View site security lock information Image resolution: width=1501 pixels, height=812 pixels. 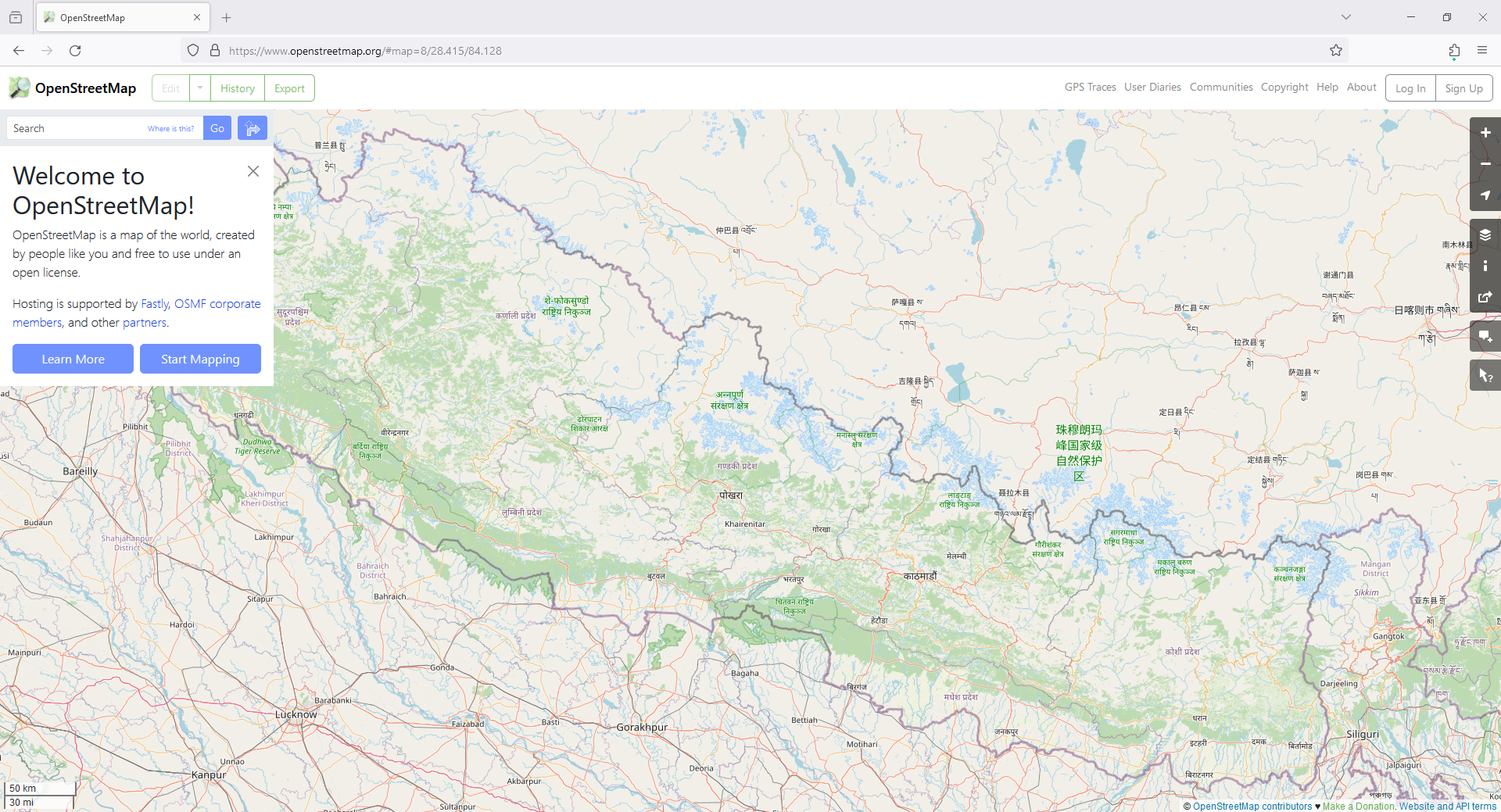pyautogui.click(x=215, y=51)
